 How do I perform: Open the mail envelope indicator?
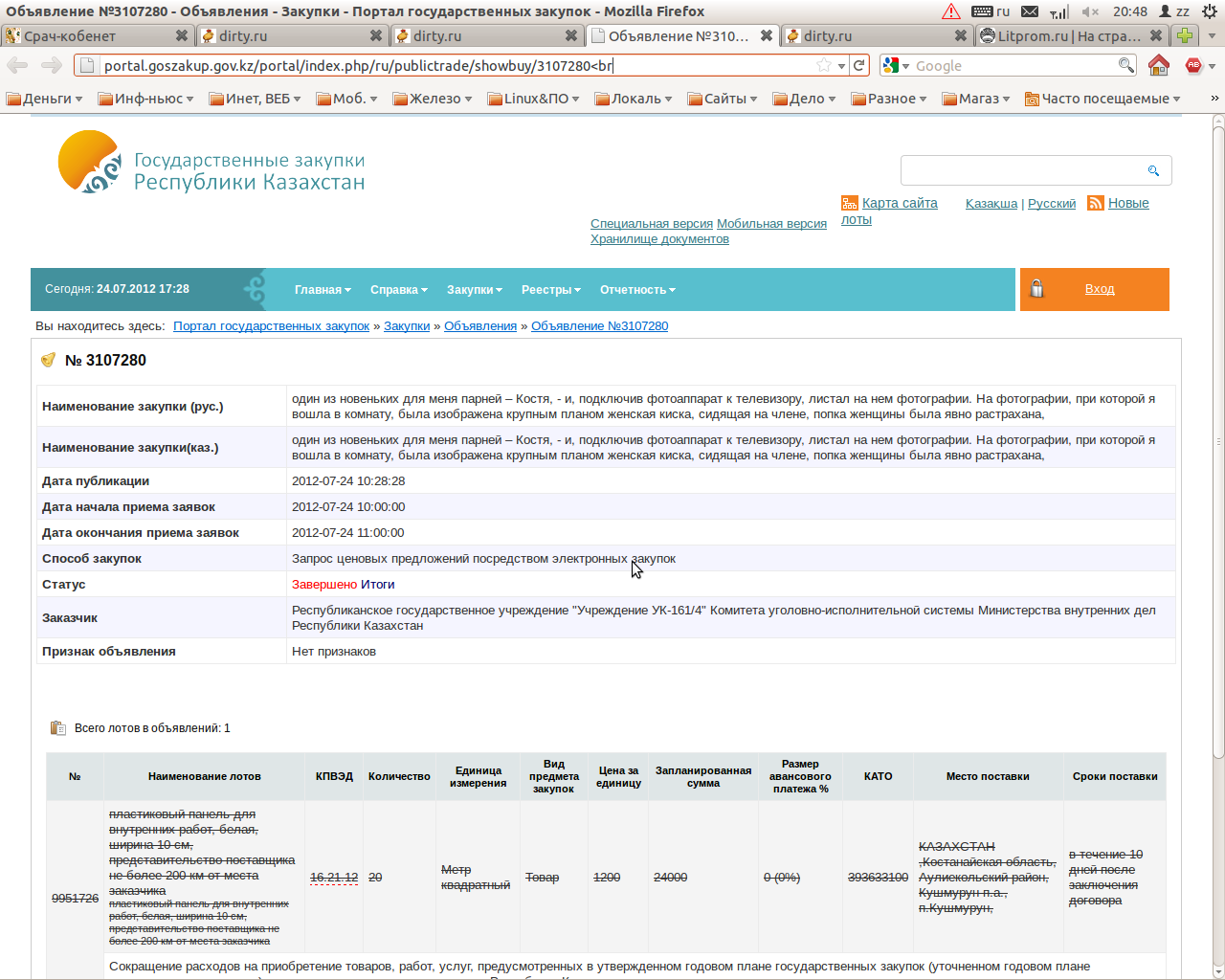point(1030,11)
